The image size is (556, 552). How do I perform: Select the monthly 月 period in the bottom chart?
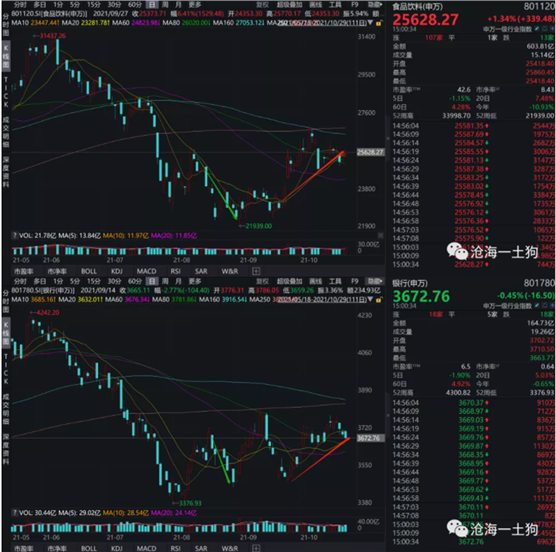point(178,281)
